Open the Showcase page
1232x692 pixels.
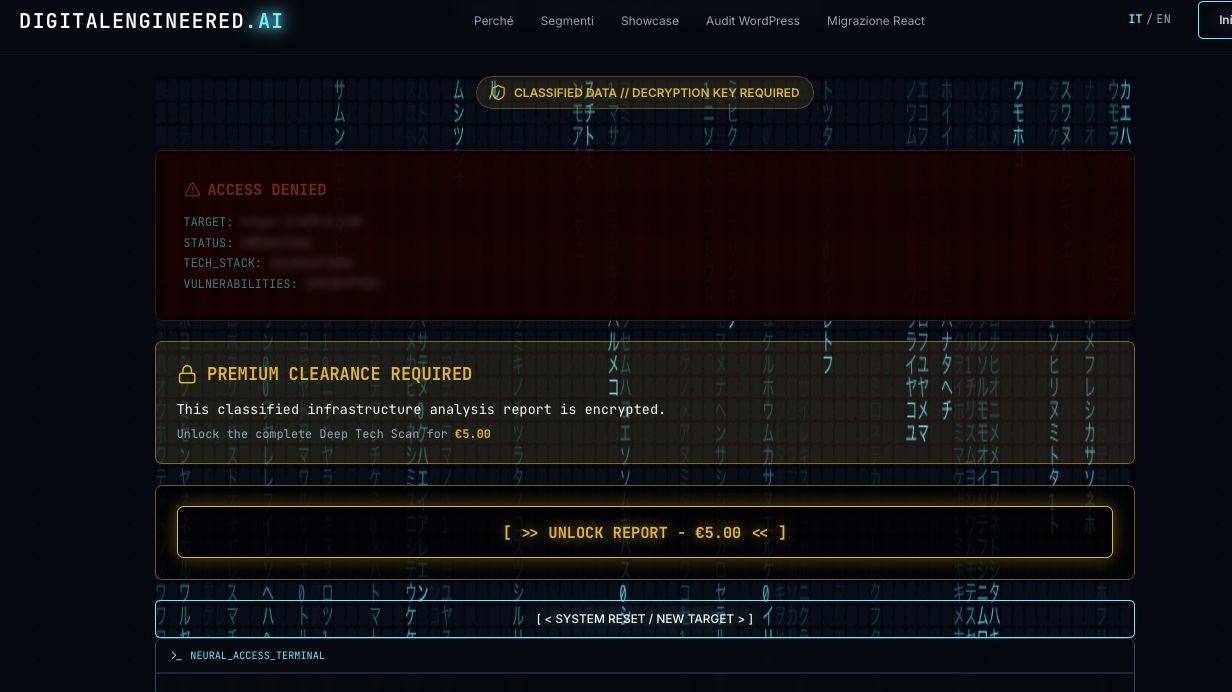(x=649, y=20)
